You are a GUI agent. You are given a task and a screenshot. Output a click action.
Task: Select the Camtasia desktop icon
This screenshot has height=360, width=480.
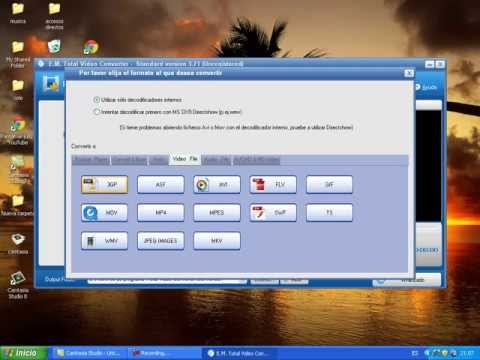pos(18,243)
